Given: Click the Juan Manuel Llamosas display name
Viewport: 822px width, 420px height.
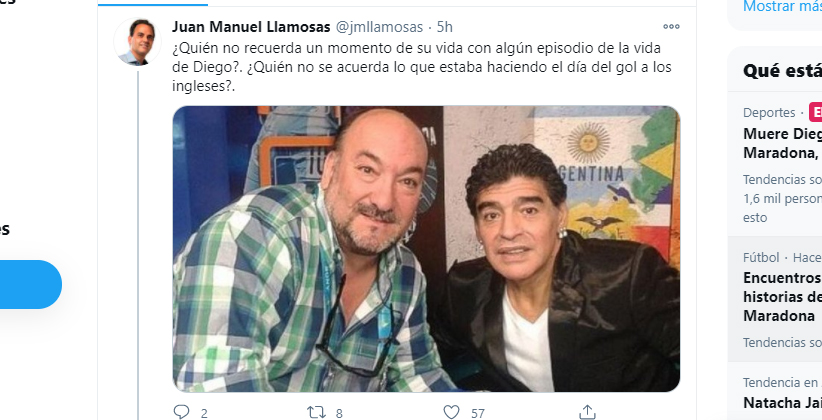Looking at the screenshot, I should [251, 27].
